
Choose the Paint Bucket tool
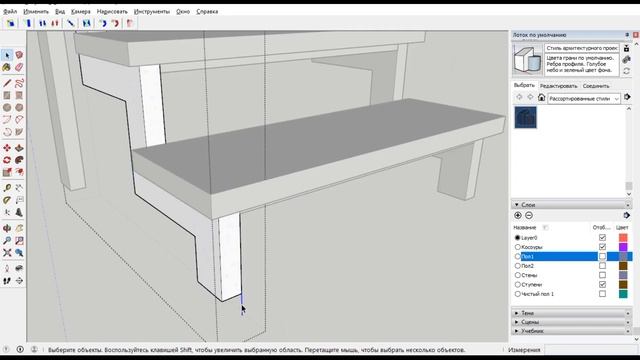coord(7,67)
